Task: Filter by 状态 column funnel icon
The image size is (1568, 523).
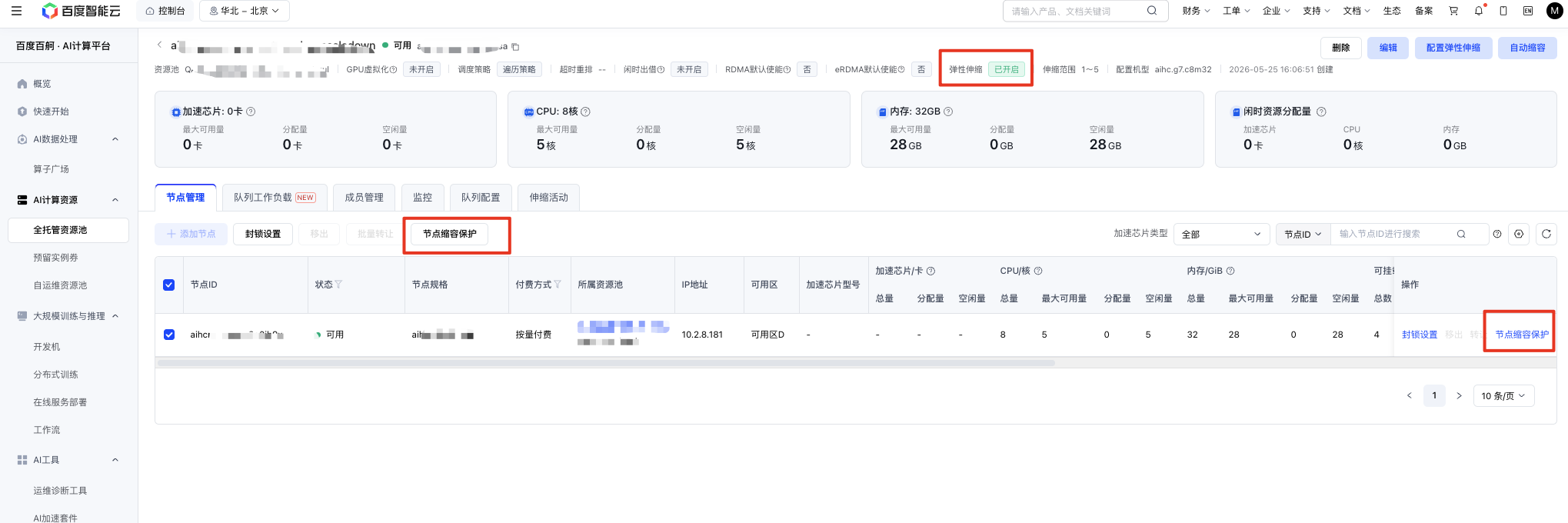Action: coord(338,285)
